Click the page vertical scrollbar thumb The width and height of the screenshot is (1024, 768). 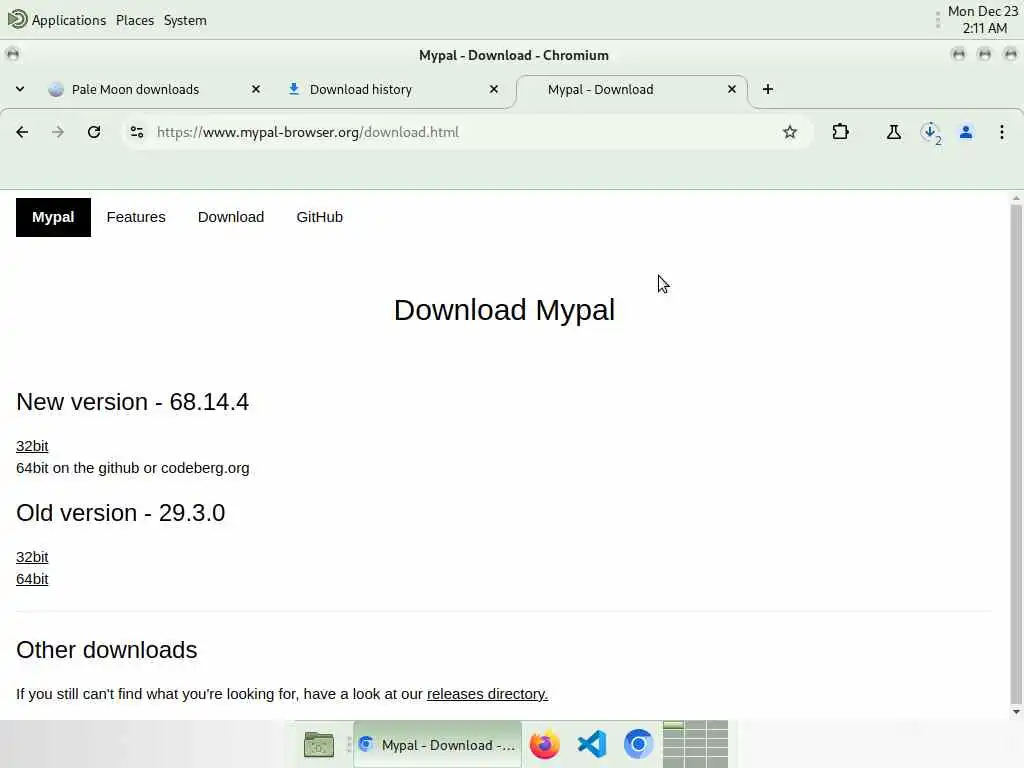[x=1016, y=454]
